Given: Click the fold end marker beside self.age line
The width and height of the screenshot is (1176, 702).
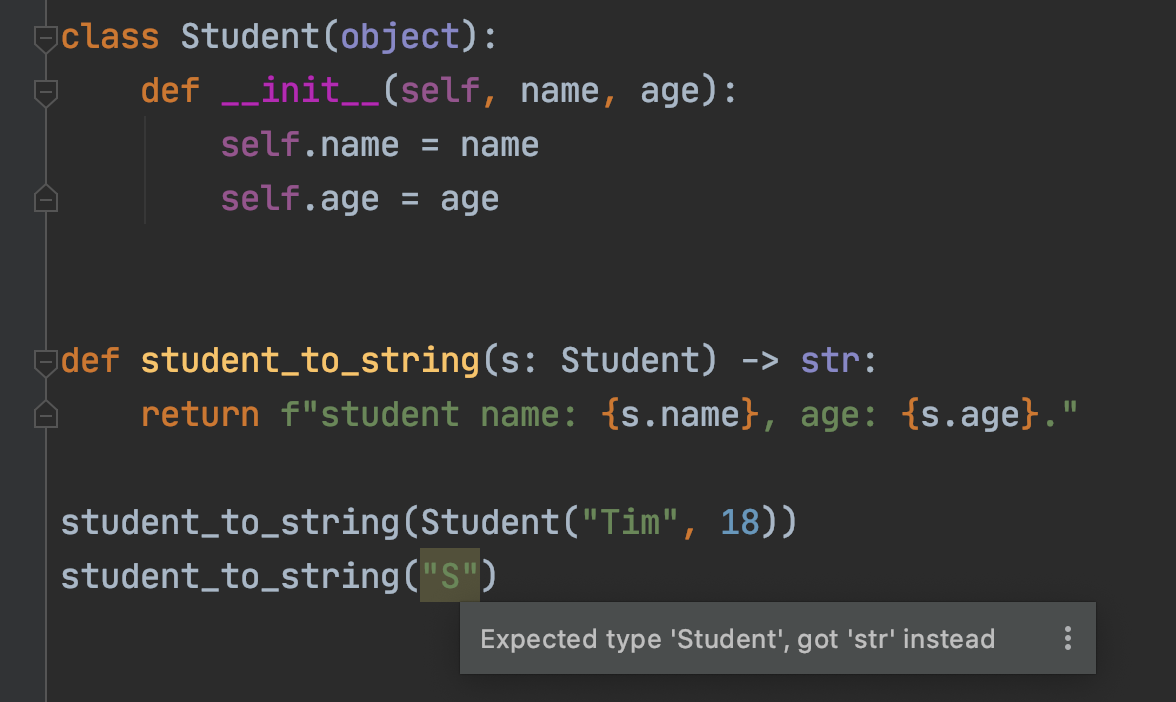Looking at the screenshot, I should (45, 199).
